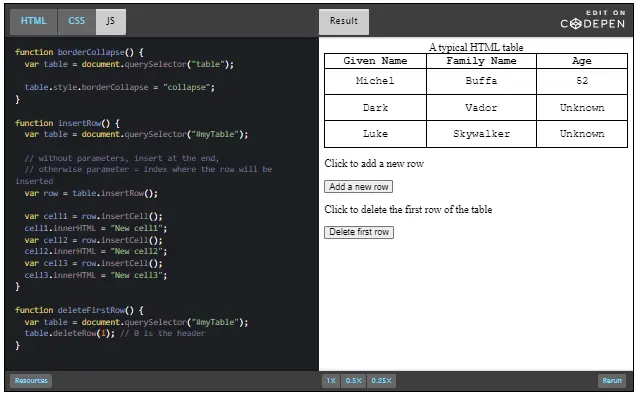Click the 'cell1.innerHTML = "New cell1"' line
The width and height of the screenshot is (636, 395).
96,228
